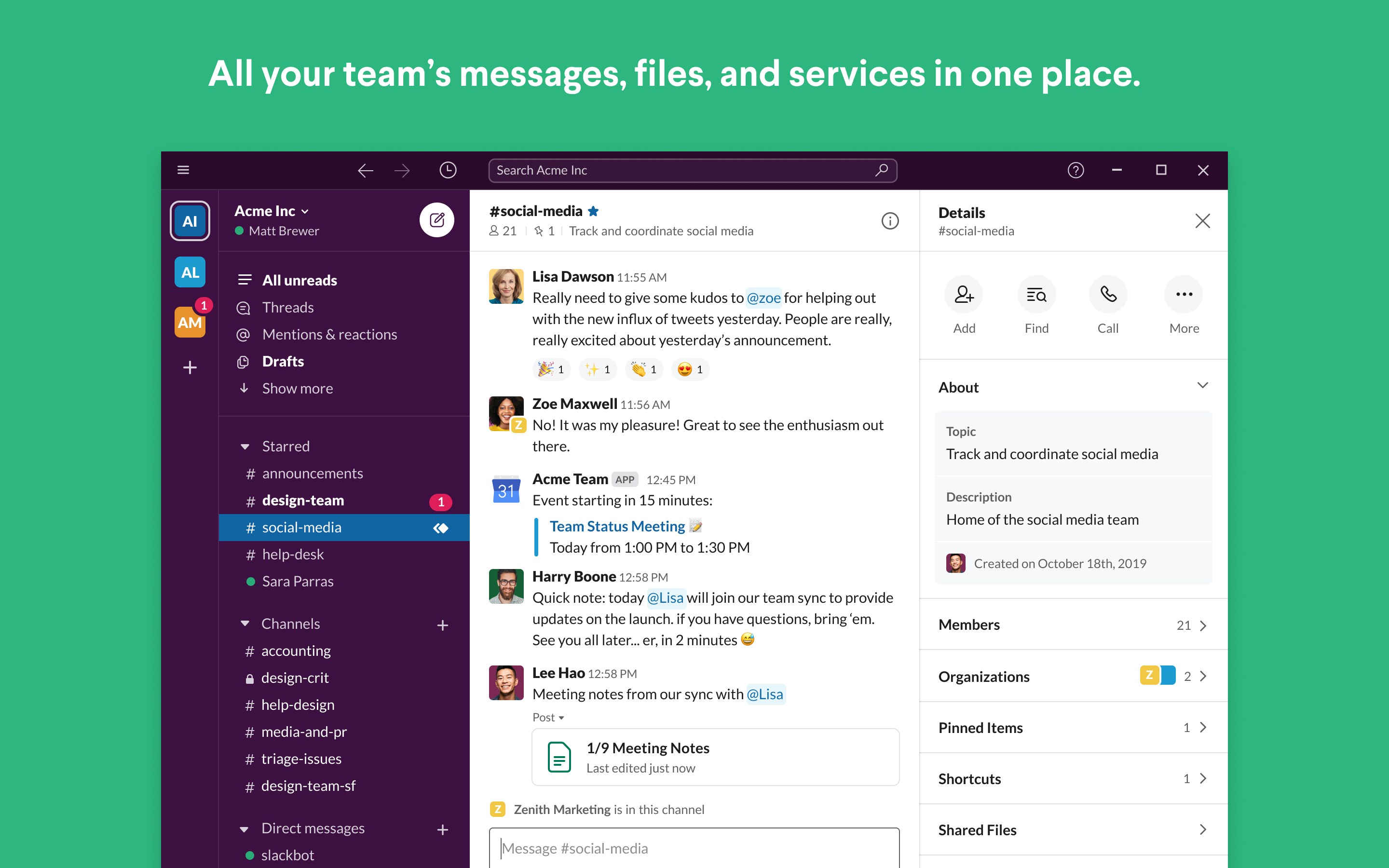The height and width of the screenshot is (868, 1389).
Task: Open the compose new message pencil icon
Action: (x=437, y=220)
